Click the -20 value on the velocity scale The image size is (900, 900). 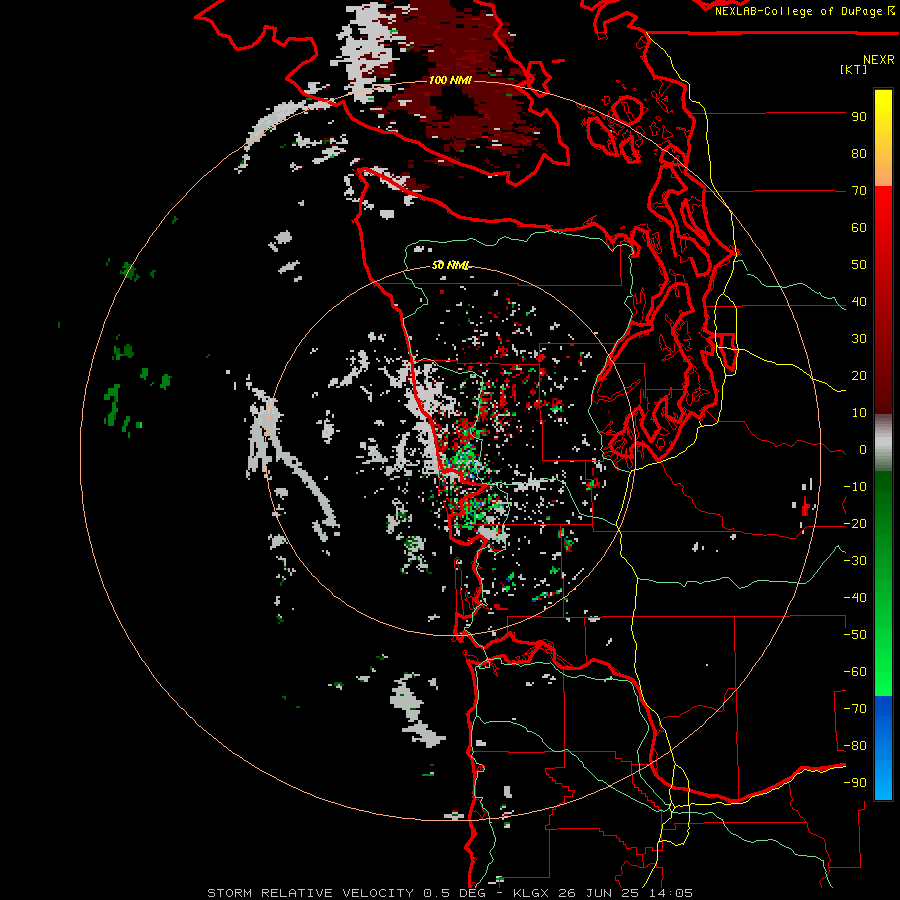click(x=855, y=524)
